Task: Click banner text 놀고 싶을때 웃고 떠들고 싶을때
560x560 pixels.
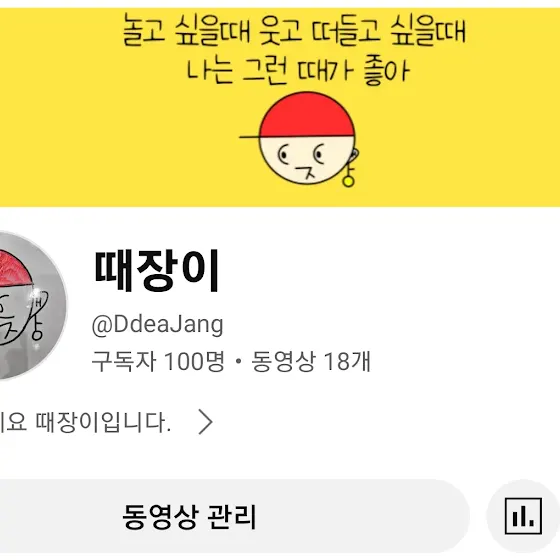Action: [x=294, y=30]
